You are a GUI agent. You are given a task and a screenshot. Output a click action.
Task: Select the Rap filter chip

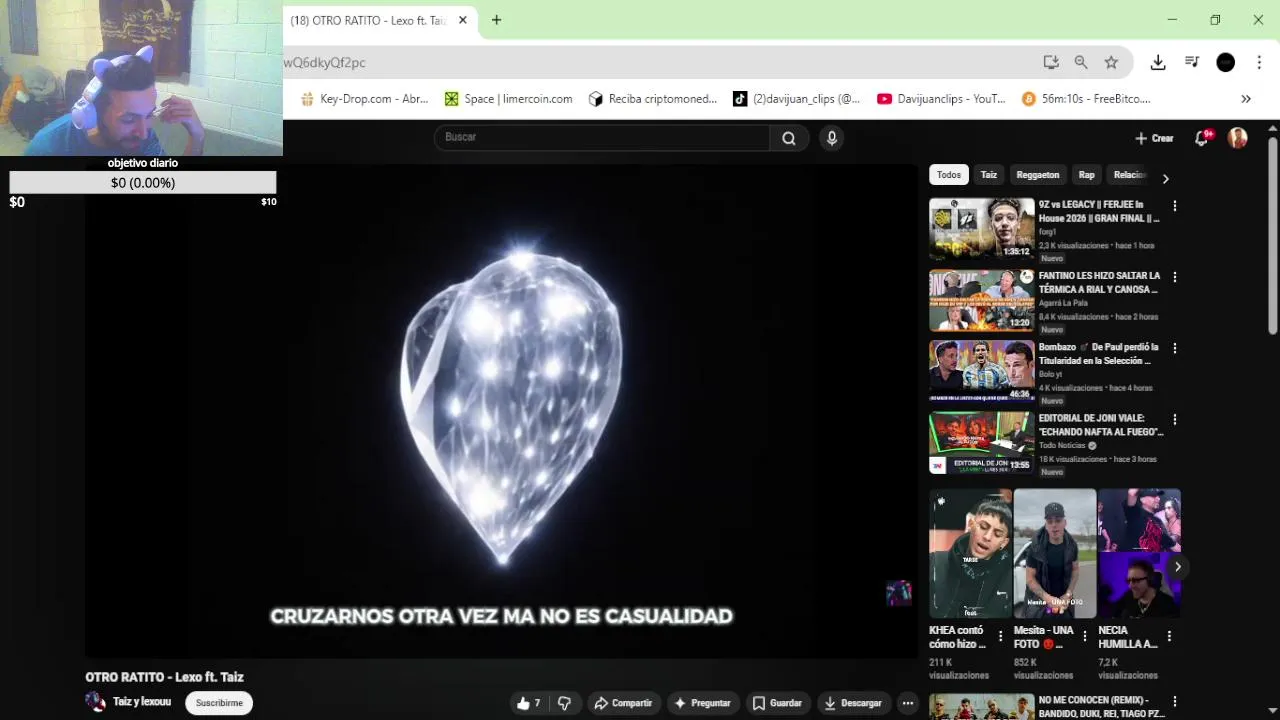(x=1086, y=175)
